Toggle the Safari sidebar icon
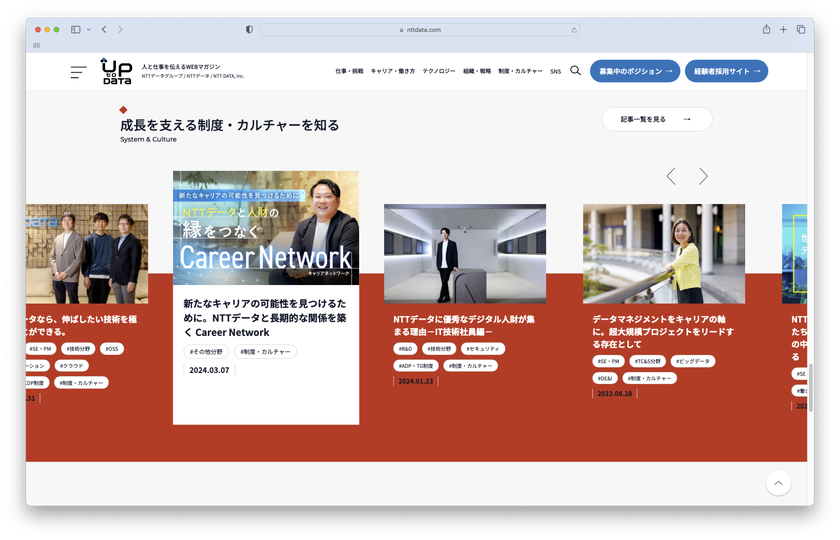This screenshot has width=840, height=540. pos(76,29)
